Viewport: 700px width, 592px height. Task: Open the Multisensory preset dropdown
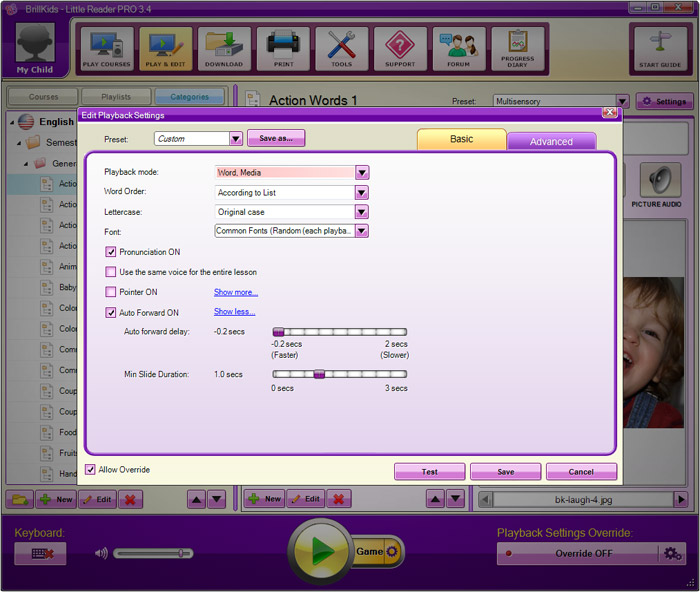coord(622,101)
